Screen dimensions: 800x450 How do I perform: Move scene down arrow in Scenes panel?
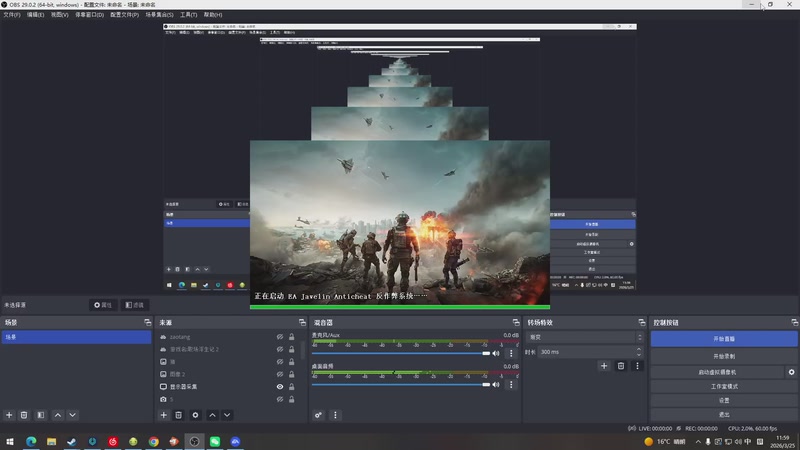click(72, 415)
